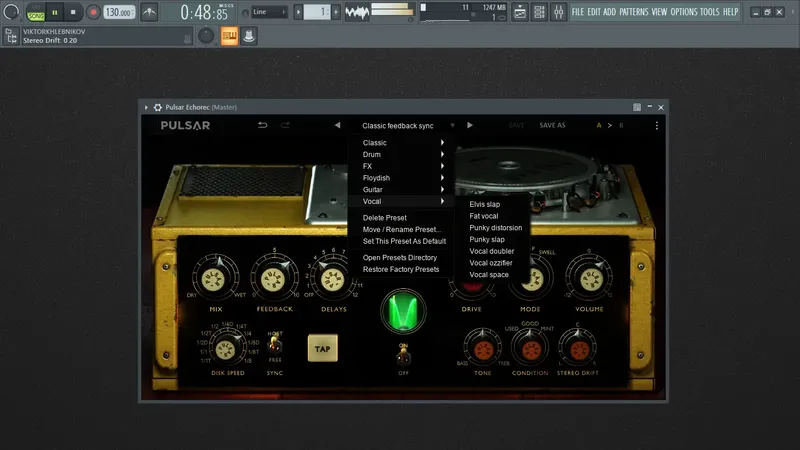
Task: Expand the Guitar preset category
Action: (401, 190)
